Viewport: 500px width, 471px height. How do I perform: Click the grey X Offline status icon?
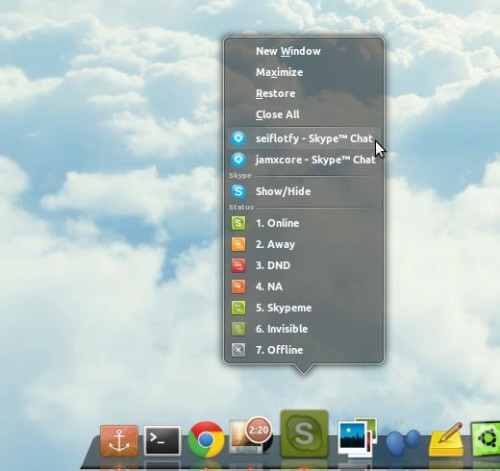238,350
